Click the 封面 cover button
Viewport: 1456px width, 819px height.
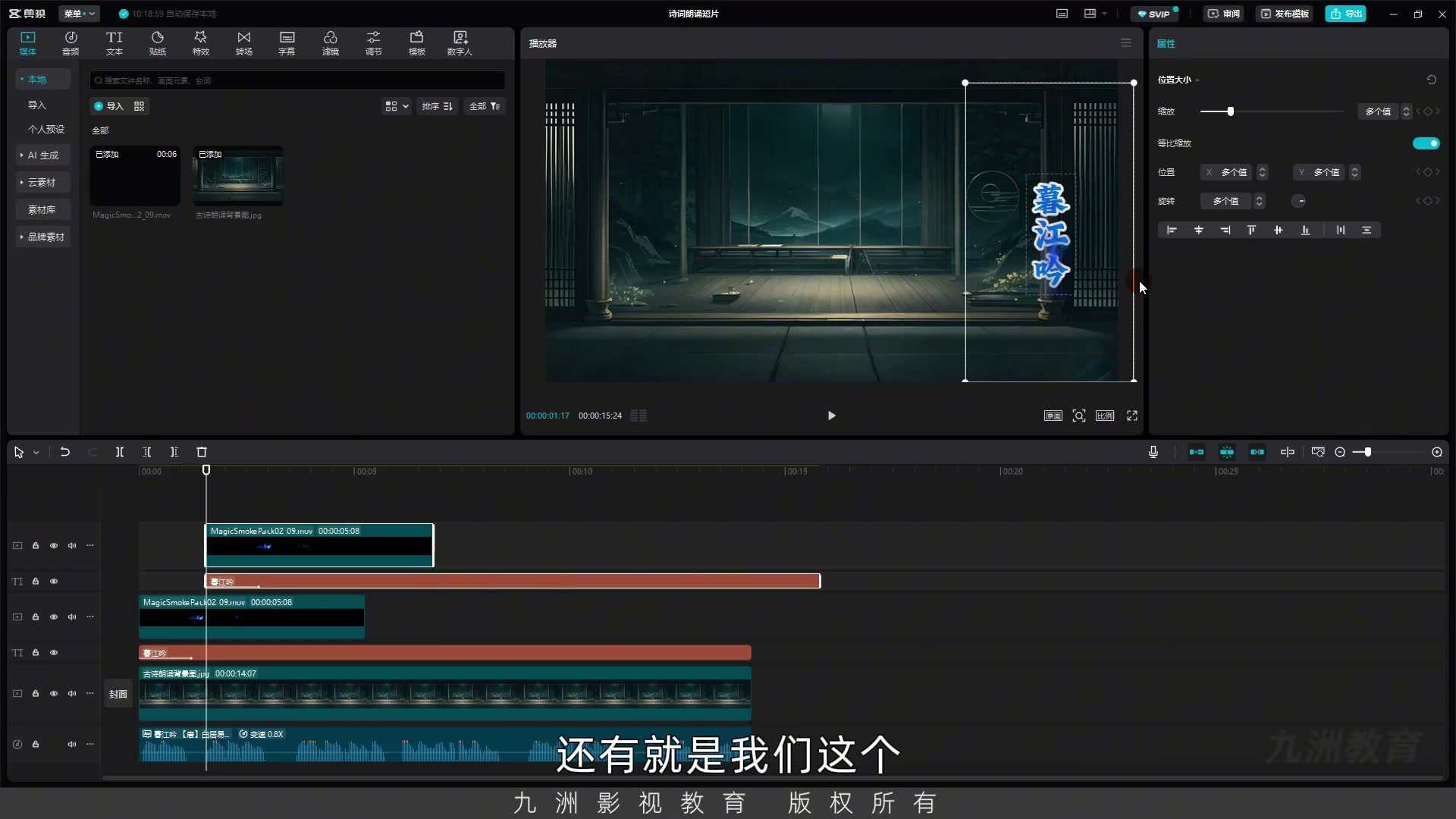point(118,694)
